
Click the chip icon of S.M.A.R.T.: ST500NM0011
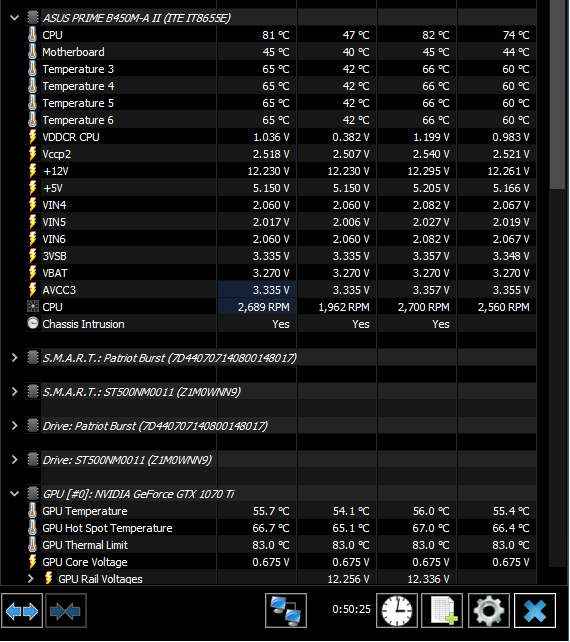[x=33, y=392]
